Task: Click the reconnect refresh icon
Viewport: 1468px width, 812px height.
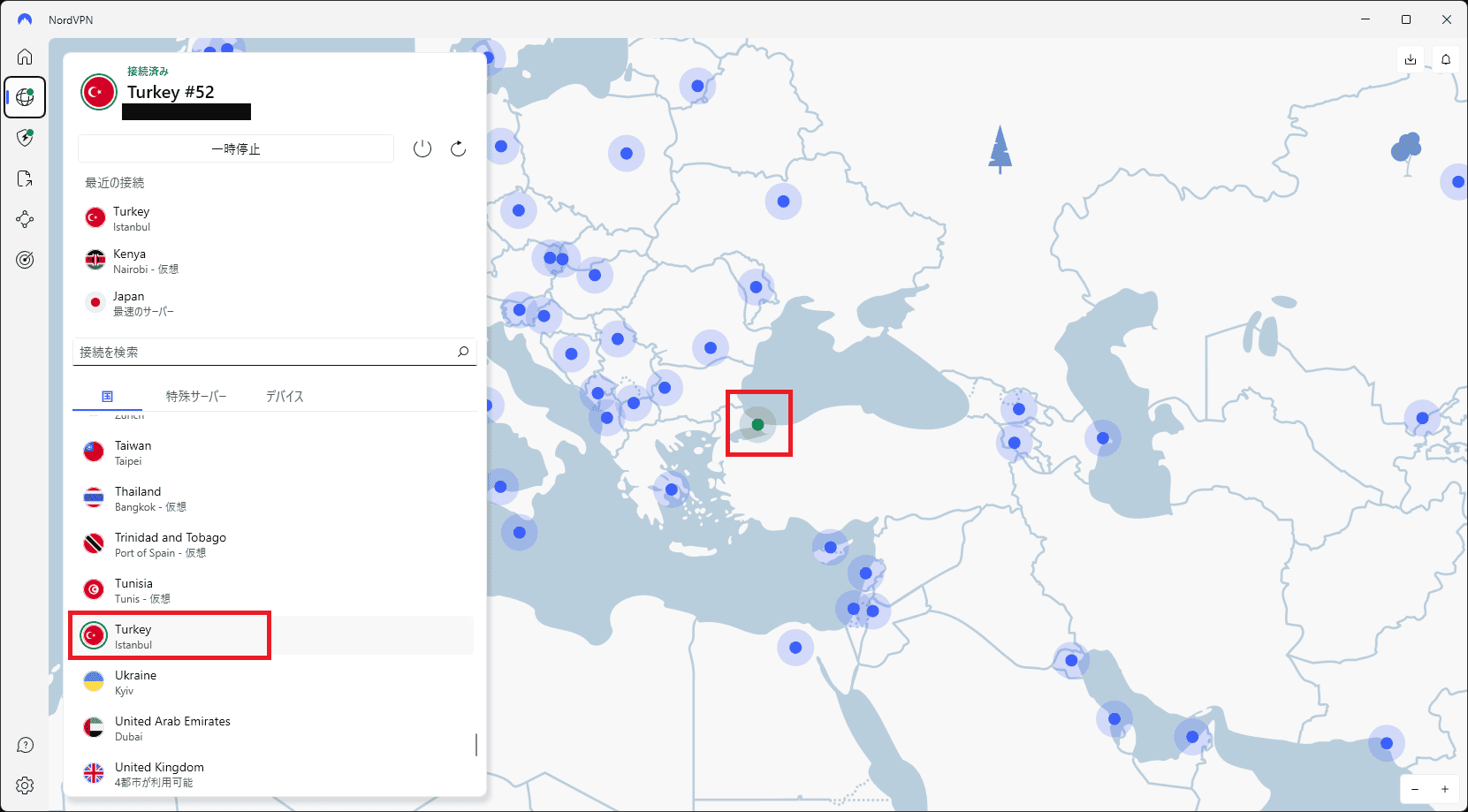Action: (x=458, y=148)
